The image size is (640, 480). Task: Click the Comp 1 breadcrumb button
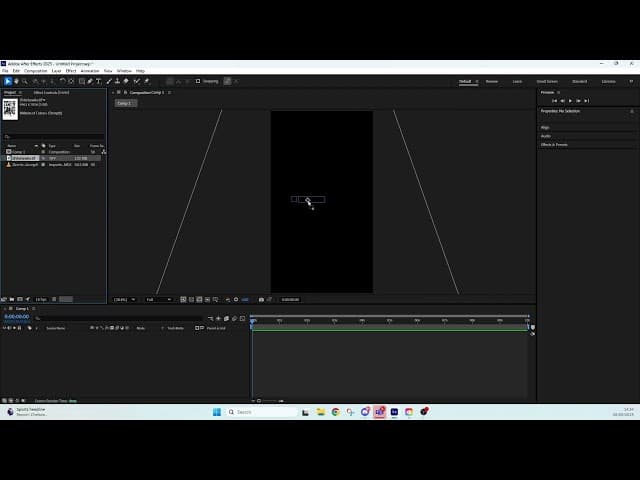click(x=124, y=103)
